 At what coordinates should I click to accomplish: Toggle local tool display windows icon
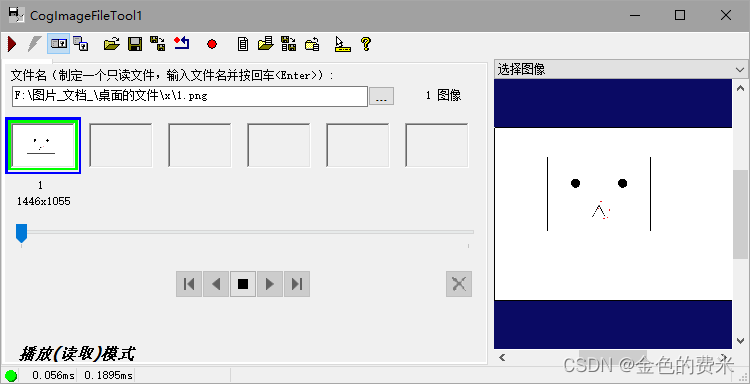pos(59,44)
